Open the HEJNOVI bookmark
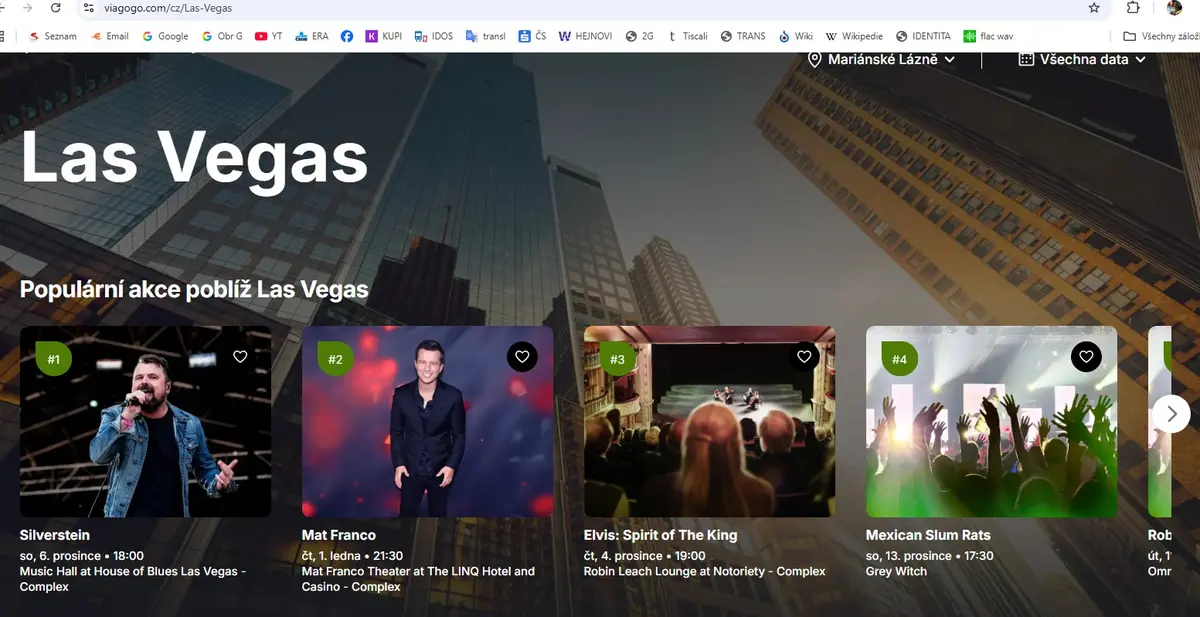The height and width of the screenshot is (617, 1200). tap(586, 36)
